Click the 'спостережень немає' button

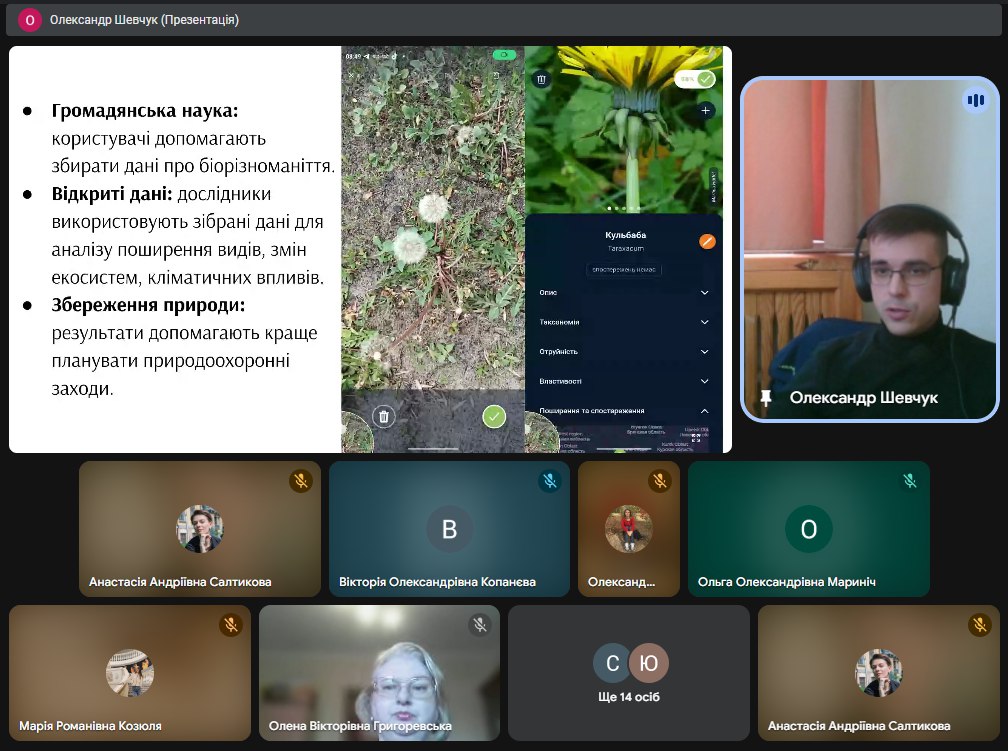pos(625,270)
